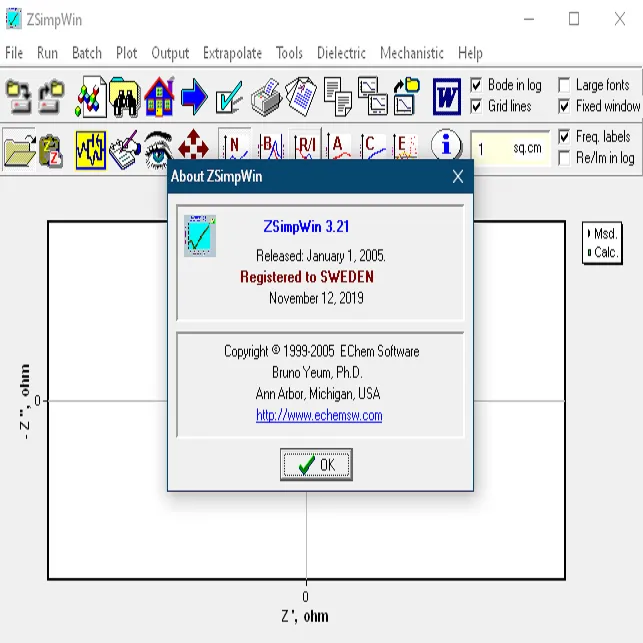Open the Run menu
Viewport: 643px width, 643px height.
click(47, 53)
